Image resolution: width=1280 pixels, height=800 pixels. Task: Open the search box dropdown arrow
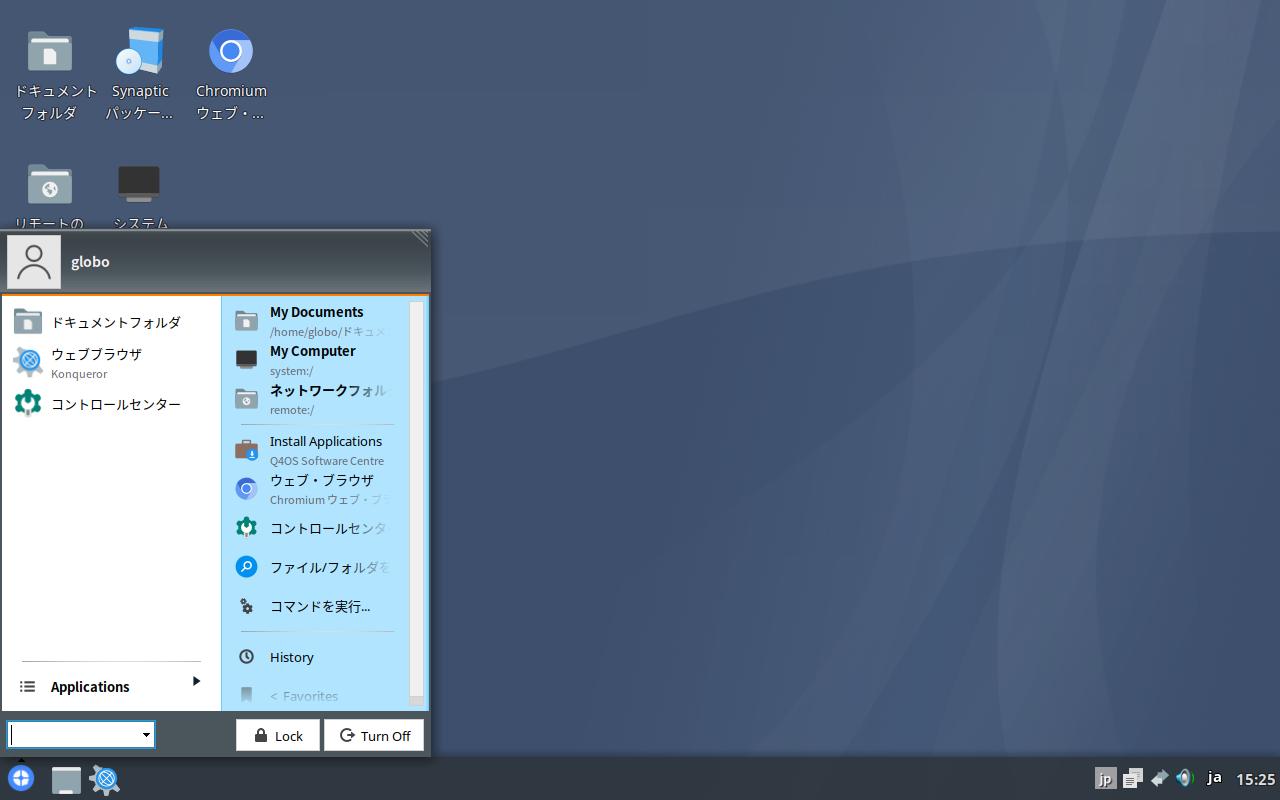146,735
